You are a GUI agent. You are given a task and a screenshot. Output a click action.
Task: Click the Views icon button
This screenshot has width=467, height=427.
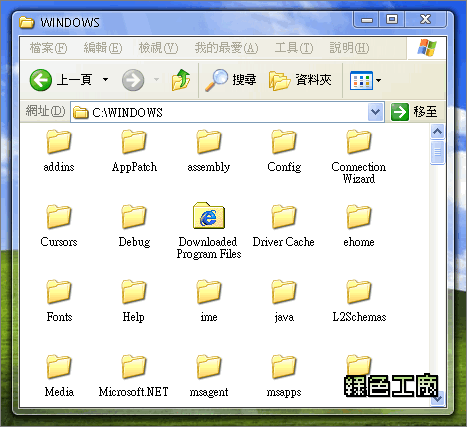[x=361, y=80]
